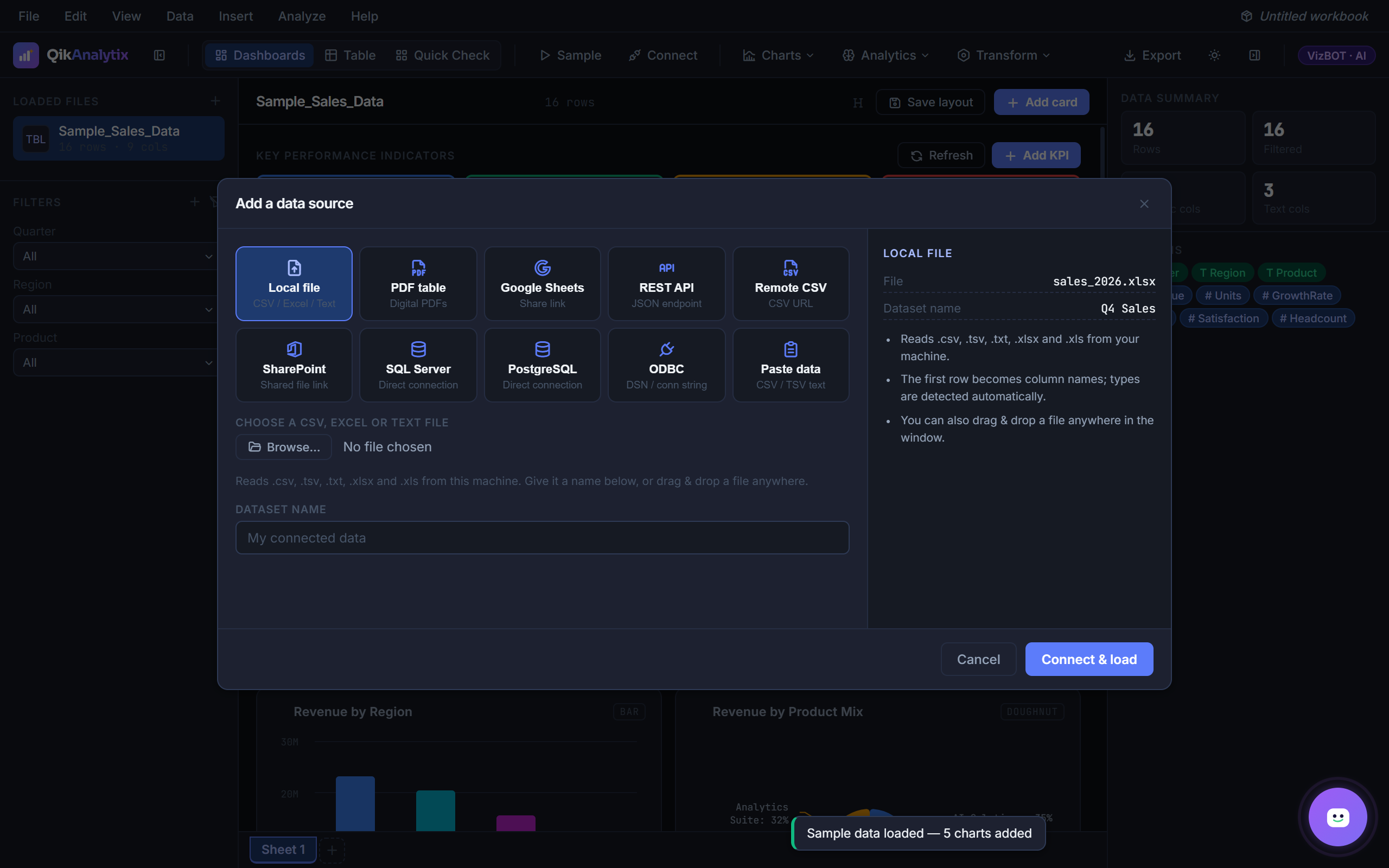Switch to the Quick Check view tab
The width and height of the screenshot is (1389, 868).
pos(443,55)
